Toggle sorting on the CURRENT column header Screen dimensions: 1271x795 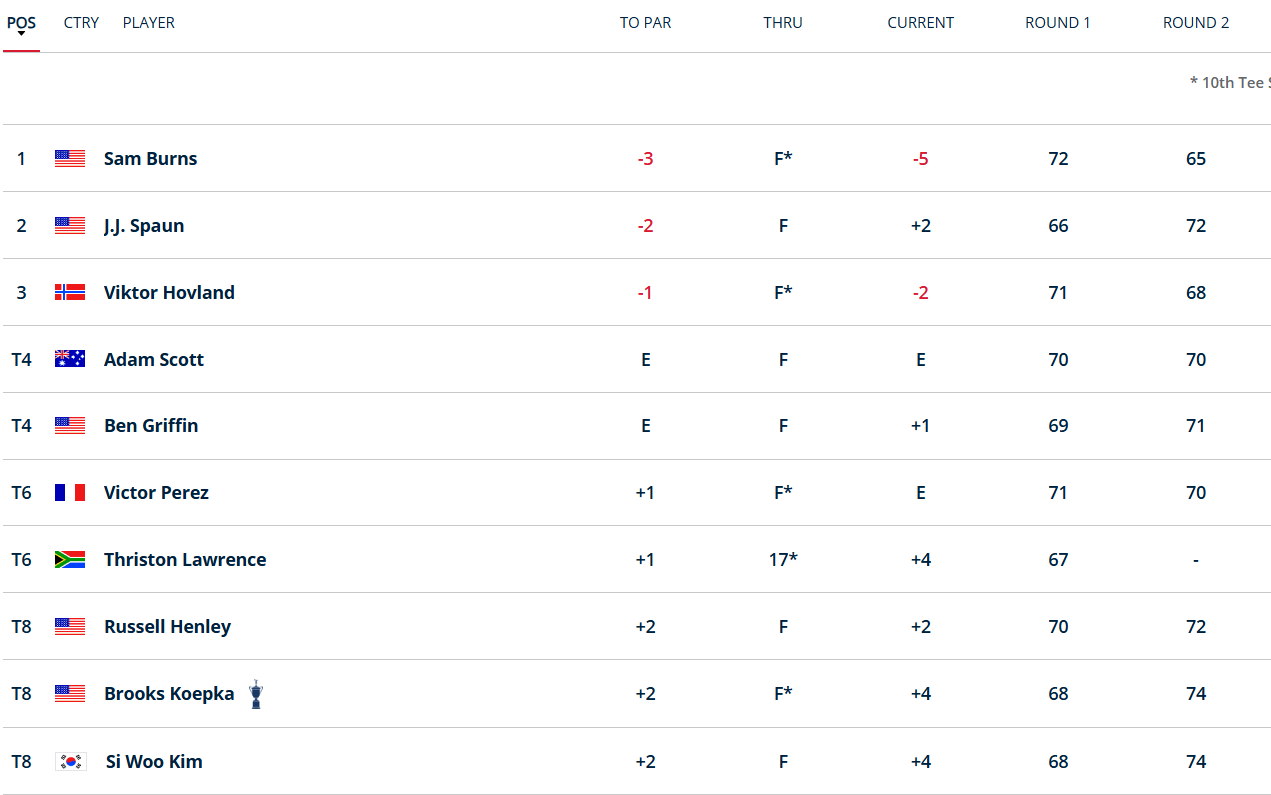920,22
